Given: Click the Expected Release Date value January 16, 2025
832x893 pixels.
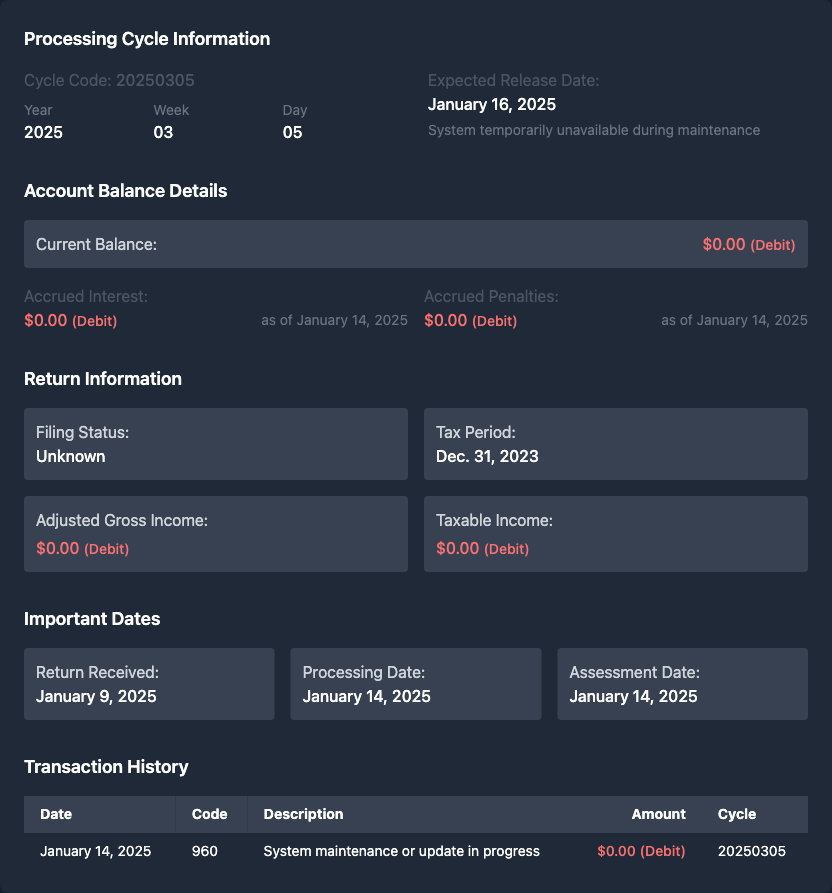Looking at the screenshot, I should coord(492,104).
